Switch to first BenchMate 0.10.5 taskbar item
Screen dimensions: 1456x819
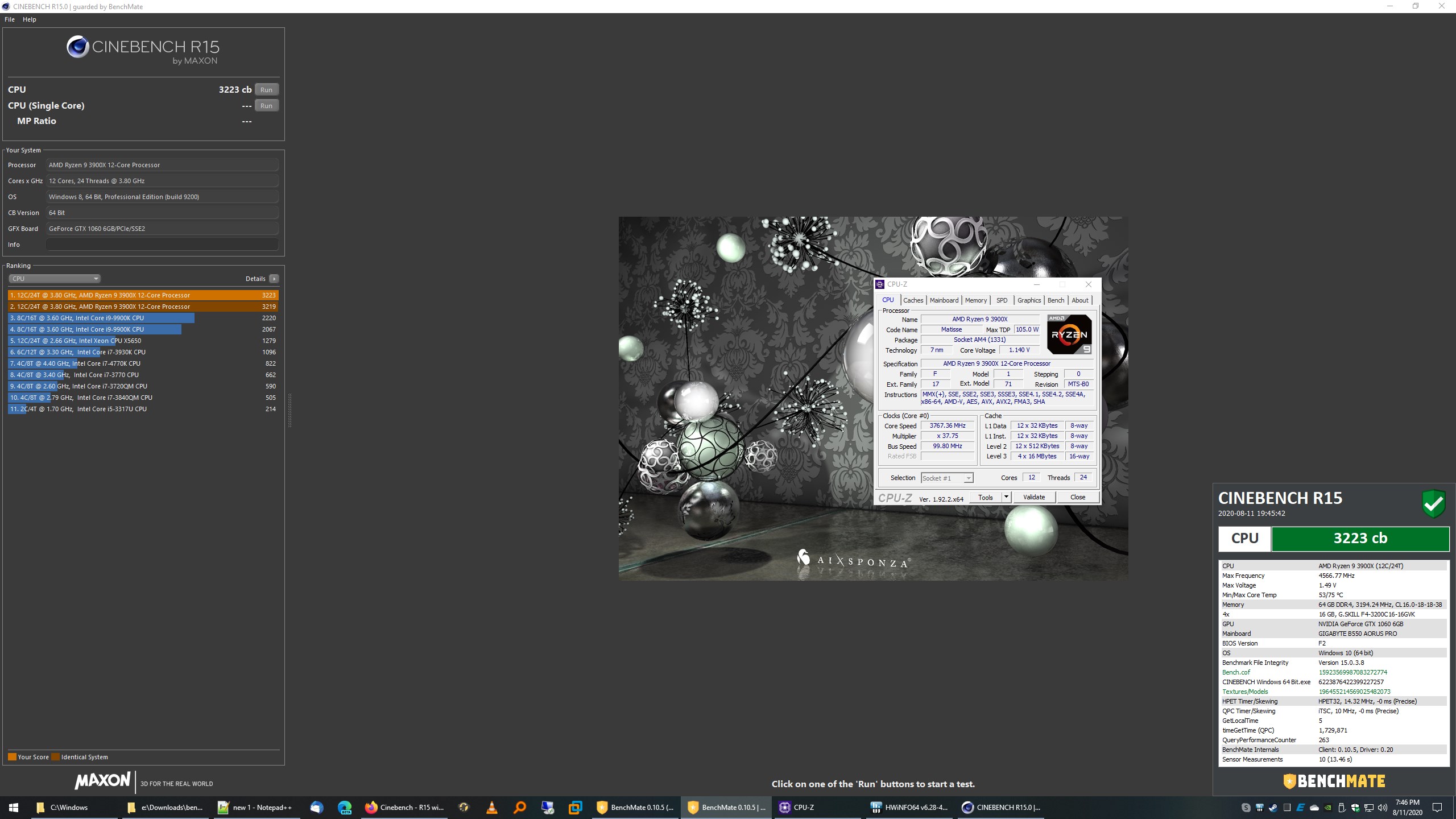[x=635, y=808]
